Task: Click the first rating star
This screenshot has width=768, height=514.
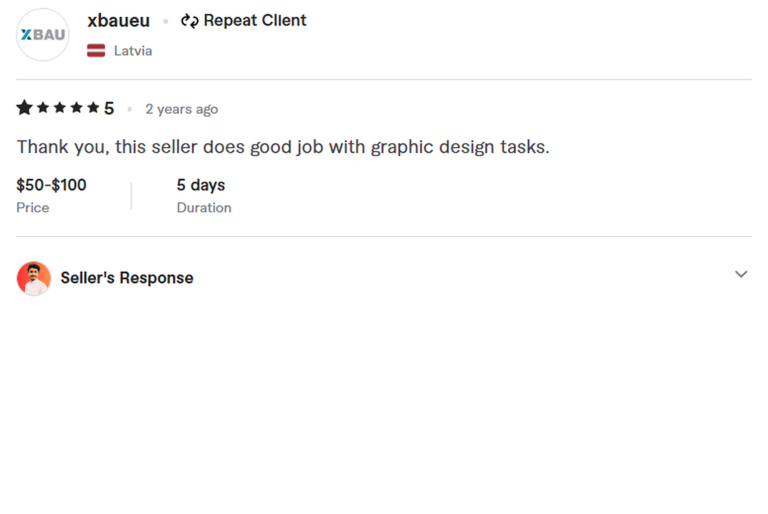Action: [24, 107]
